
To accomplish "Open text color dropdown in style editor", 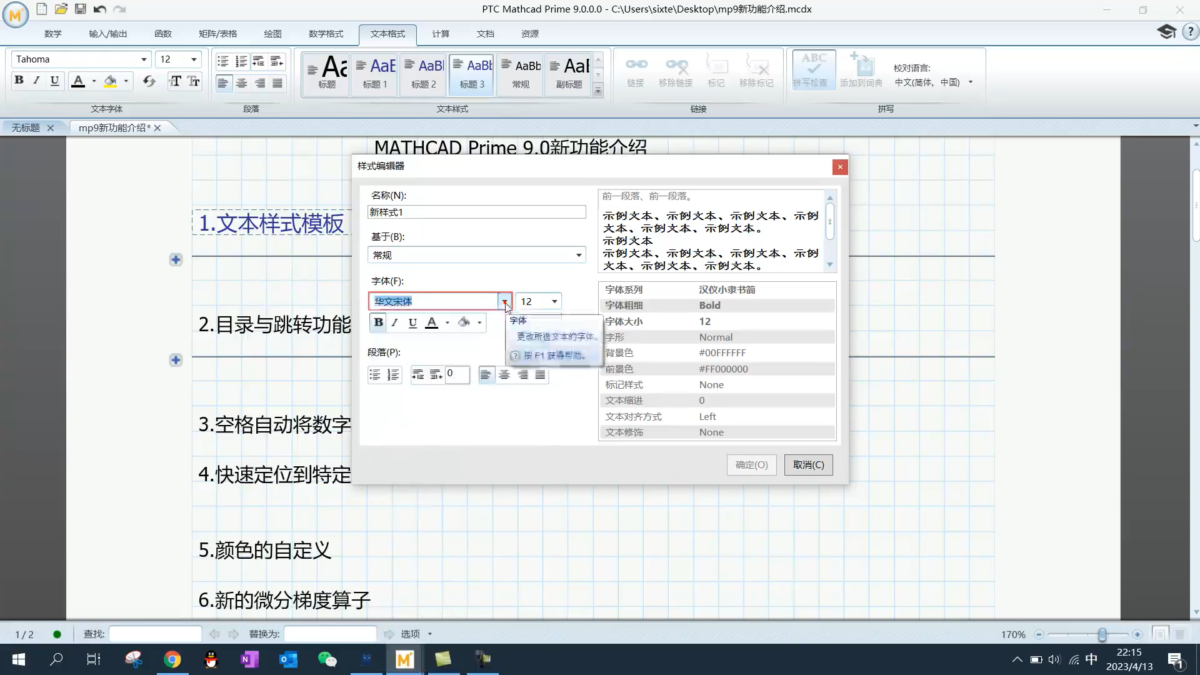I will (447, 323).
